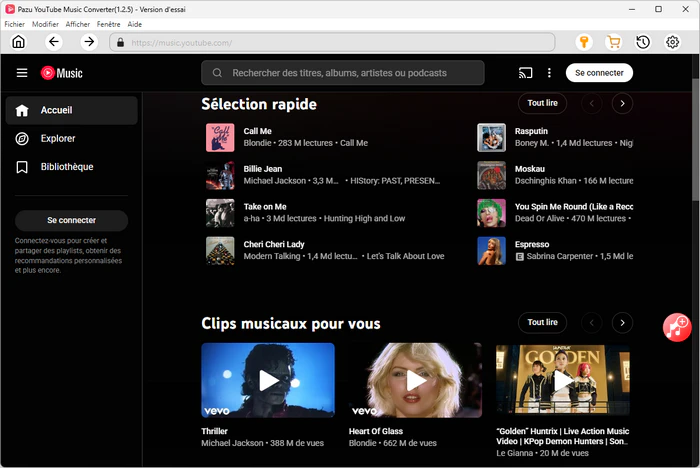700x468 pixels.
Task: Open the Aide menu
Action: (134, 24)
